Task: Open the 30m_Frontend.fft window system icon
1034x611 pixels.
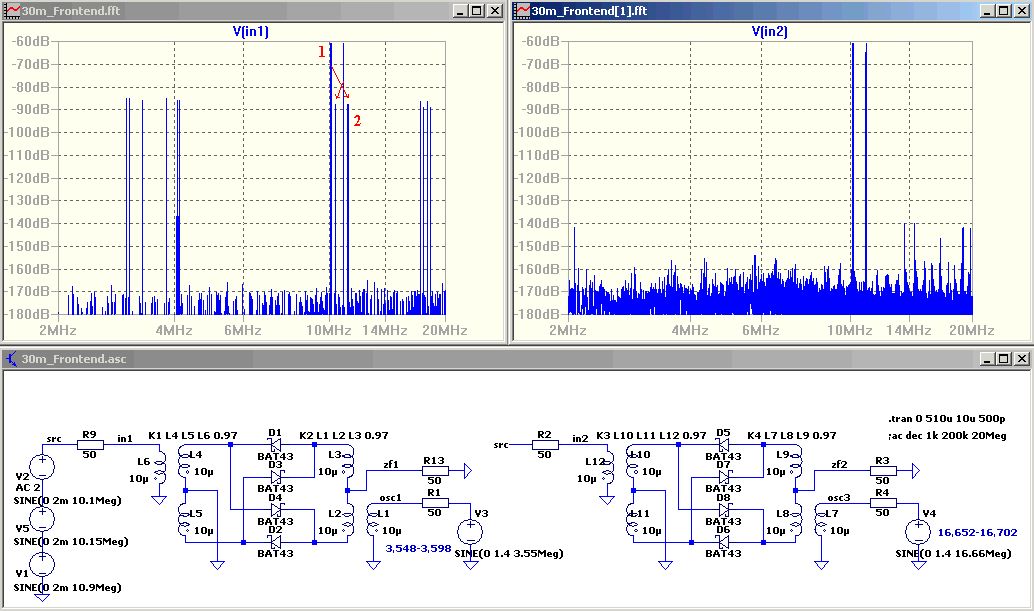Action: click(x=12, y=11)
